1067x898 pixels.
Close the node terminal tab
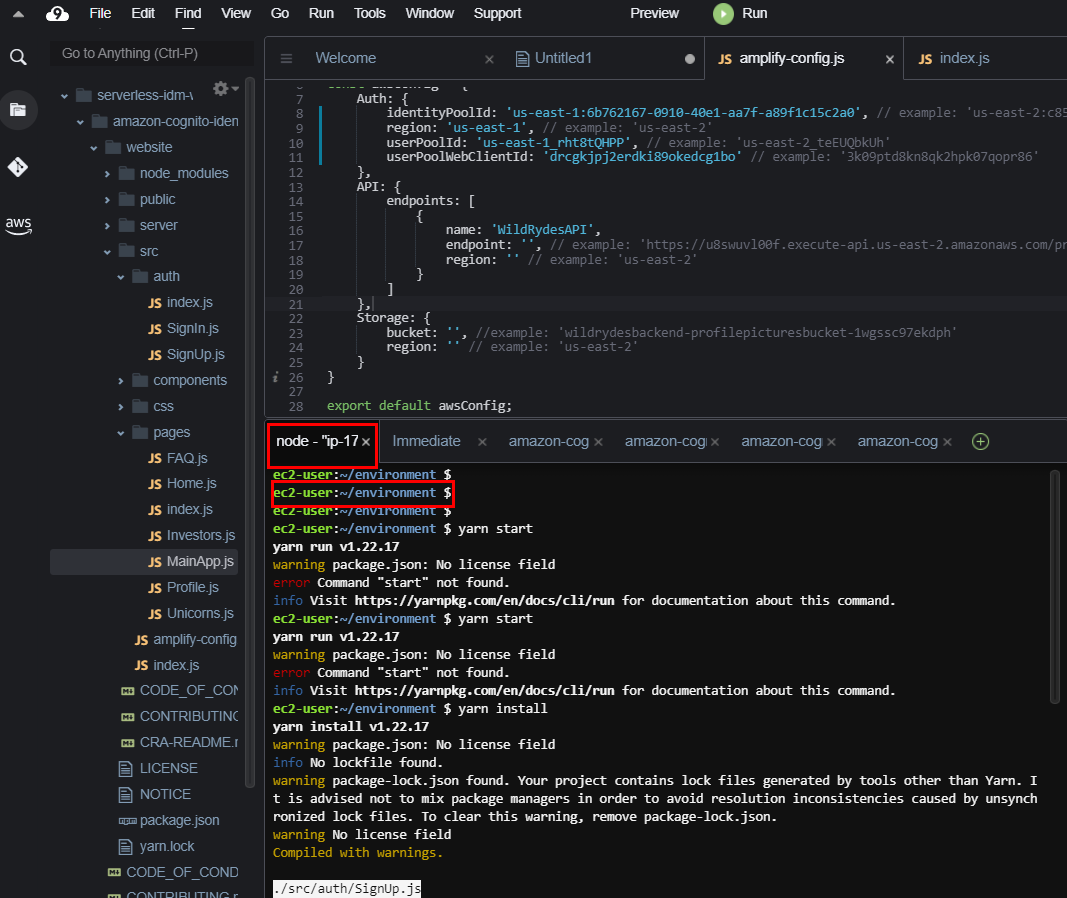pyautogui.click(x=366, y=442)
